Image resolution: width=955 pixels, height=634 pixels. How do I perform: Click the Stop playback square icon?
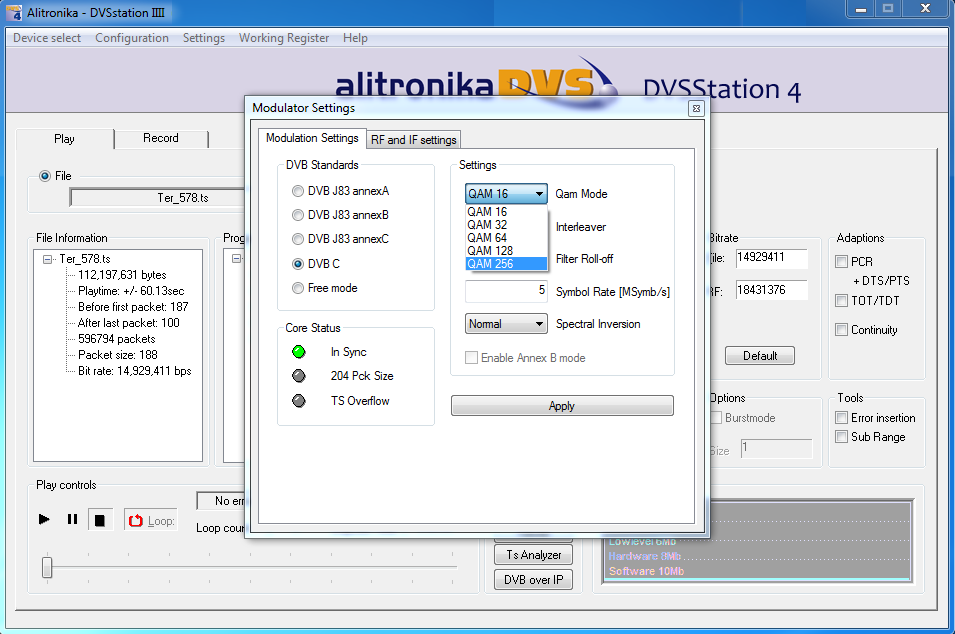(x=99, y=520)
